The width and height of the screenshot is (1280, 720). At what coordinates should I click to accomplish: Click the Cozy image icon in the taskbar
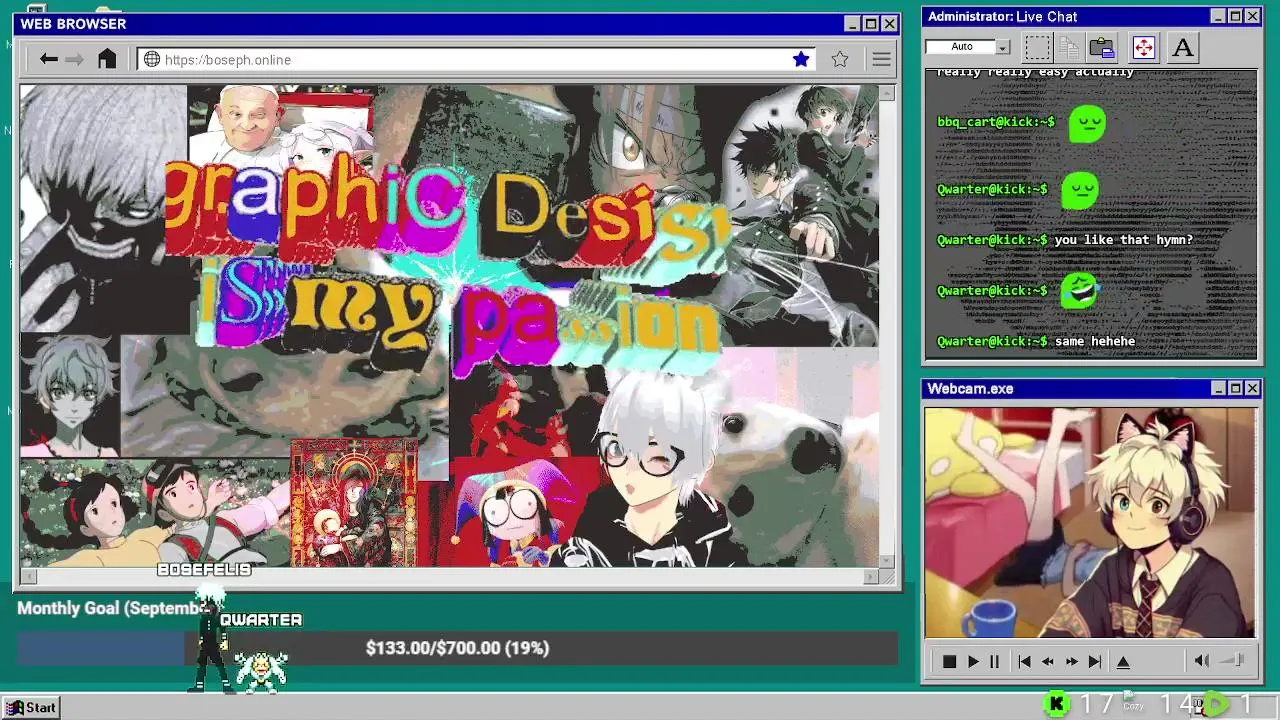(1133, 701)
